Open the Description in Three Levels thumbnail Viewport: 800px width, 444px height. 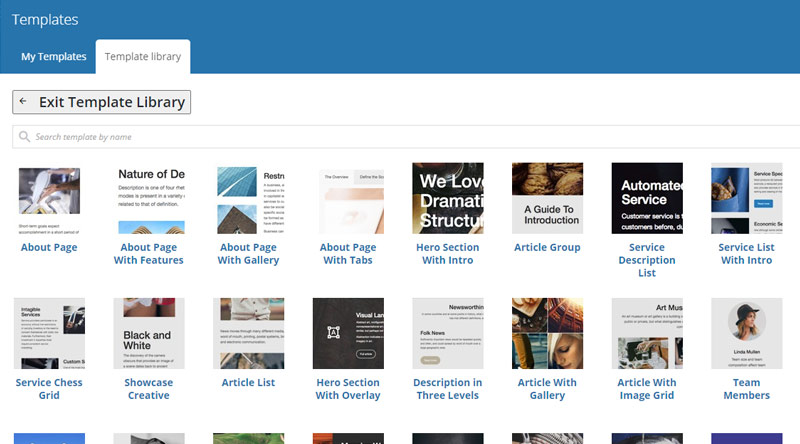point(448,334)
